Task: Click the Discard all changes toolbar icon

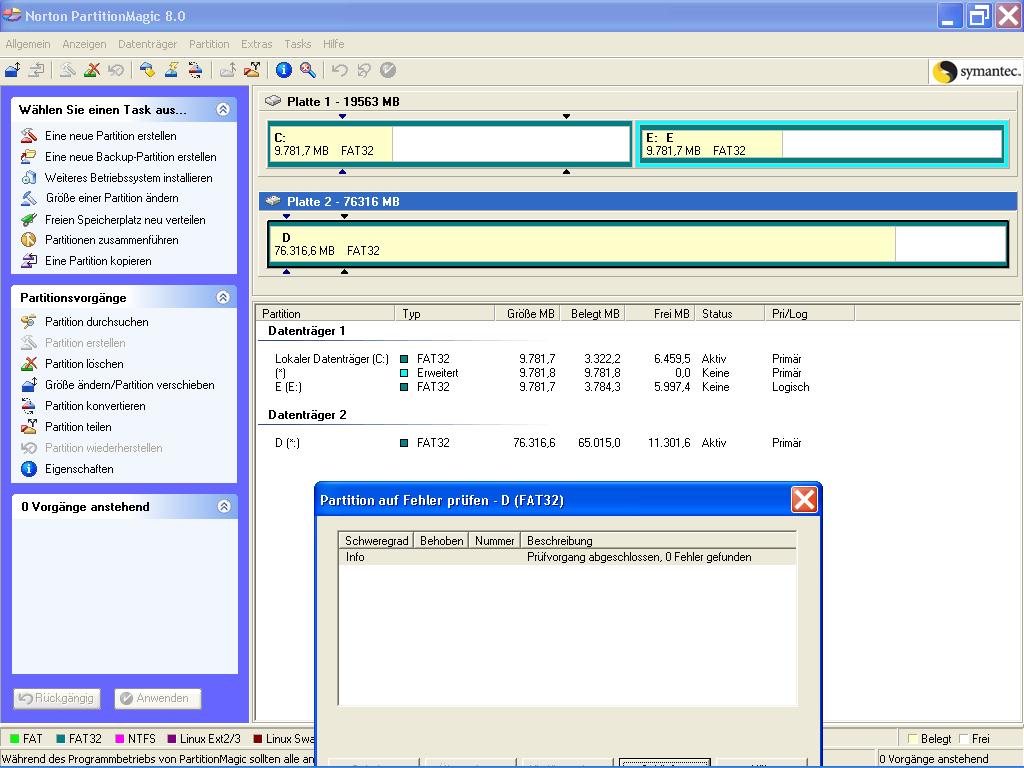Action: [x=364, y=70]
